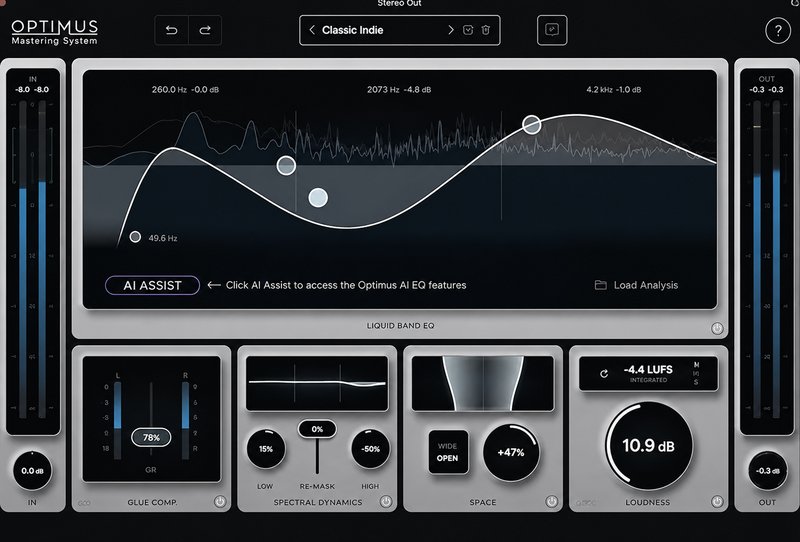Screen dimensions: 800x542
Task: Delete the Classic Indie preset
Action: [x=486, y=30]
